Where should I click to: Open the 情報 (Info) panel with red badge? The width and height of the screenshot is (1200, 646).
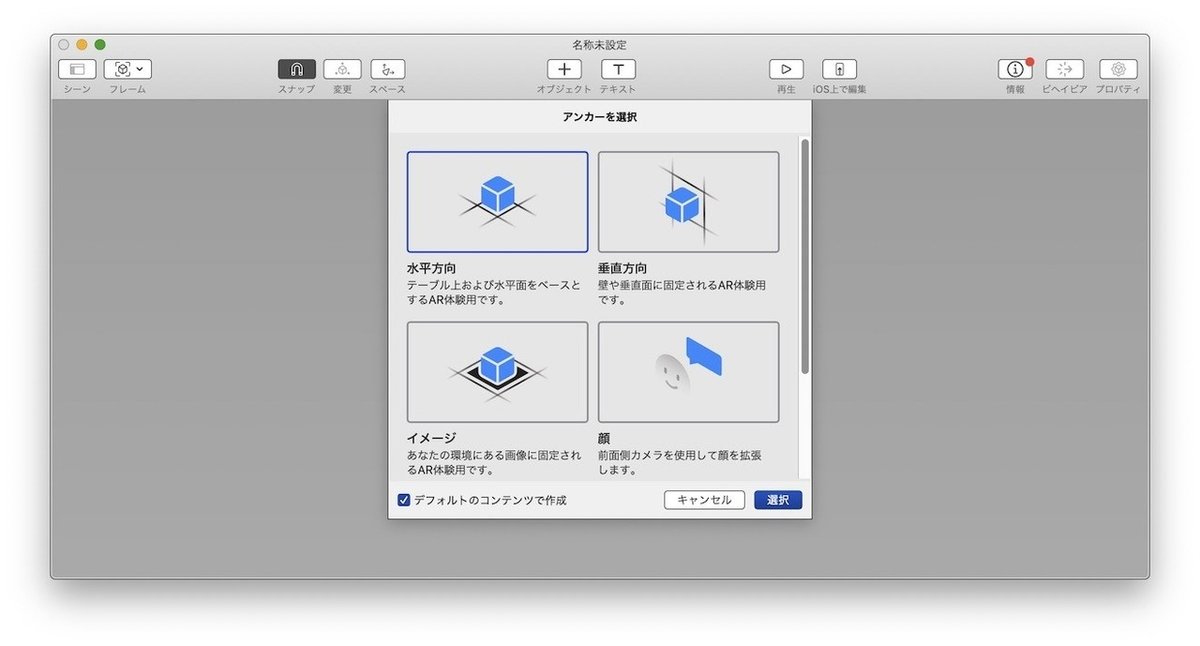coord(1014,69)
